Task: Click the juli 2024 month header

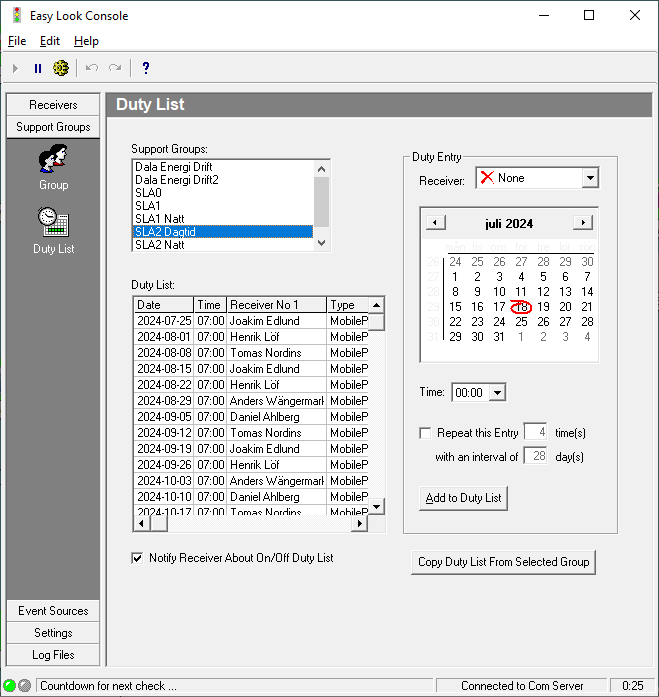Action: [509, 224]
